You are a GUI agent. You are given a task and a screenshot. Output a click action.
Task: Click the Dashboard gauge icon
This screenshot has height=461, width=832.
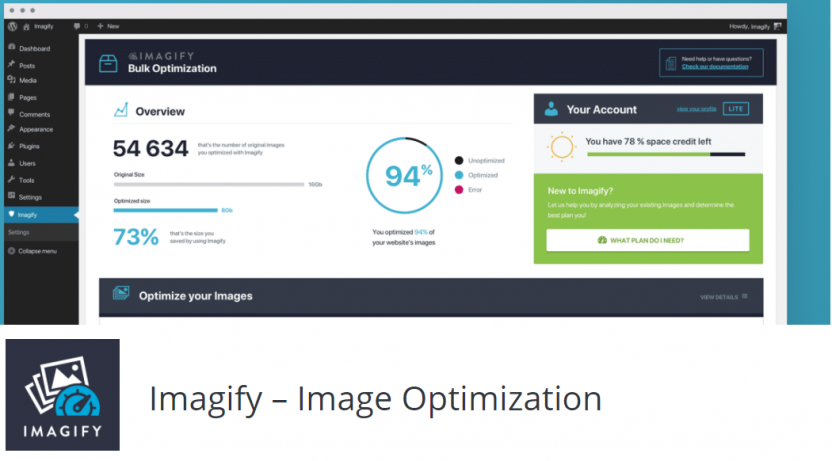pyautogui.click(x=12, y=48)
